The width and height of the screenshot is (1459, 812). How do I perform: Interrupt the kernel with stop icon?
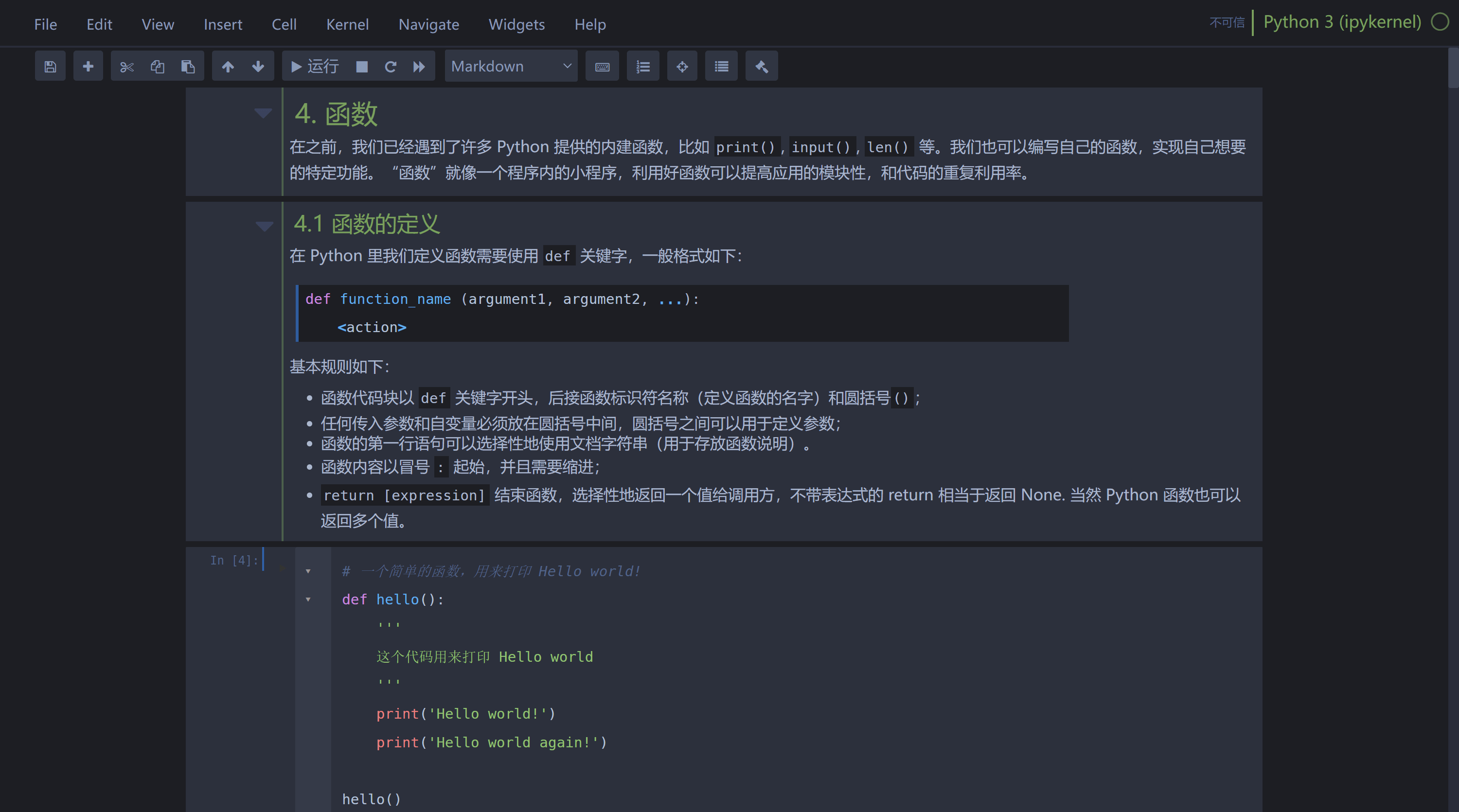pos(362,67)
